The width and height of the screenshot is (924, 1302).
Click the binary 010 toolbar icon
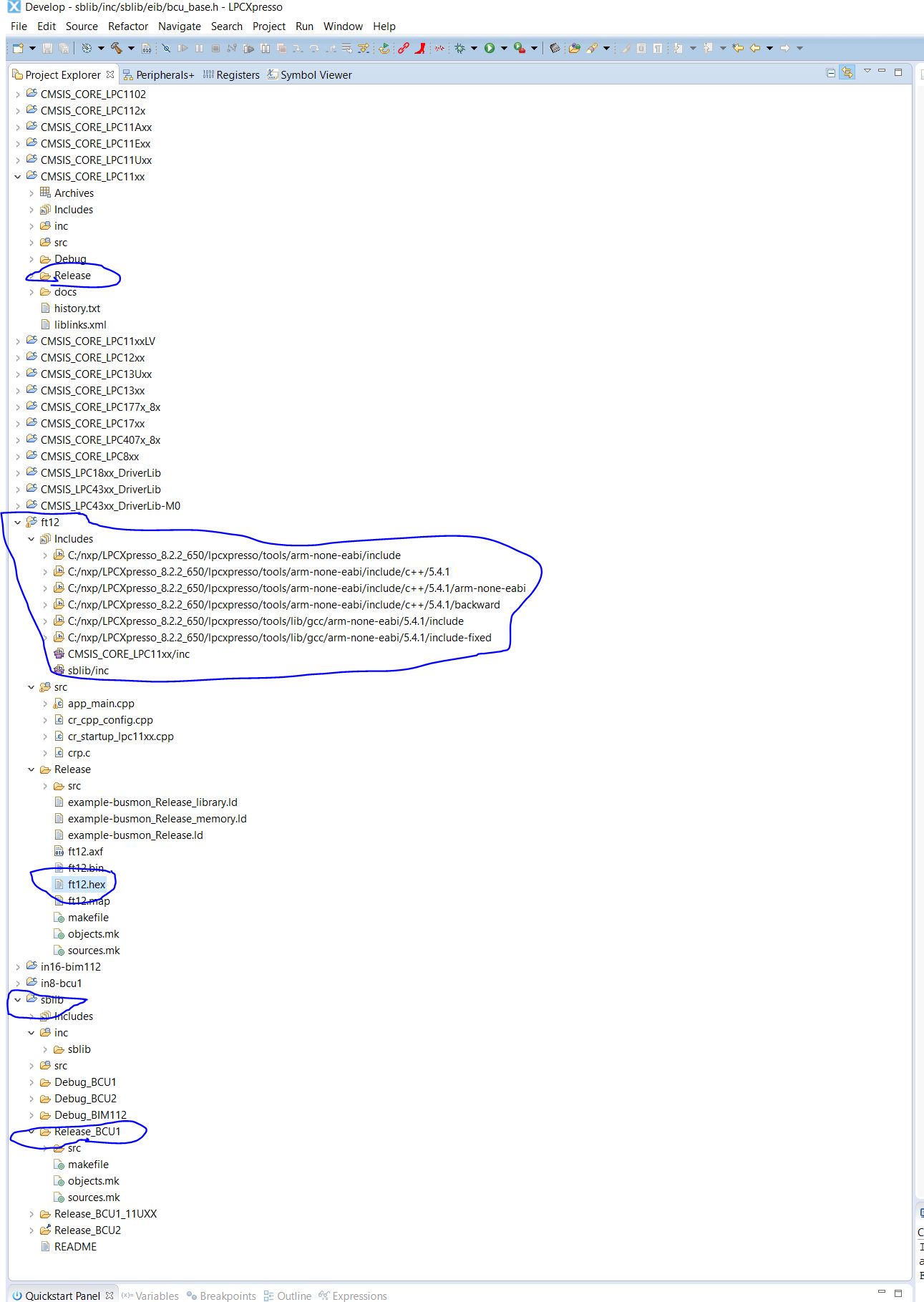pos(146,48)
